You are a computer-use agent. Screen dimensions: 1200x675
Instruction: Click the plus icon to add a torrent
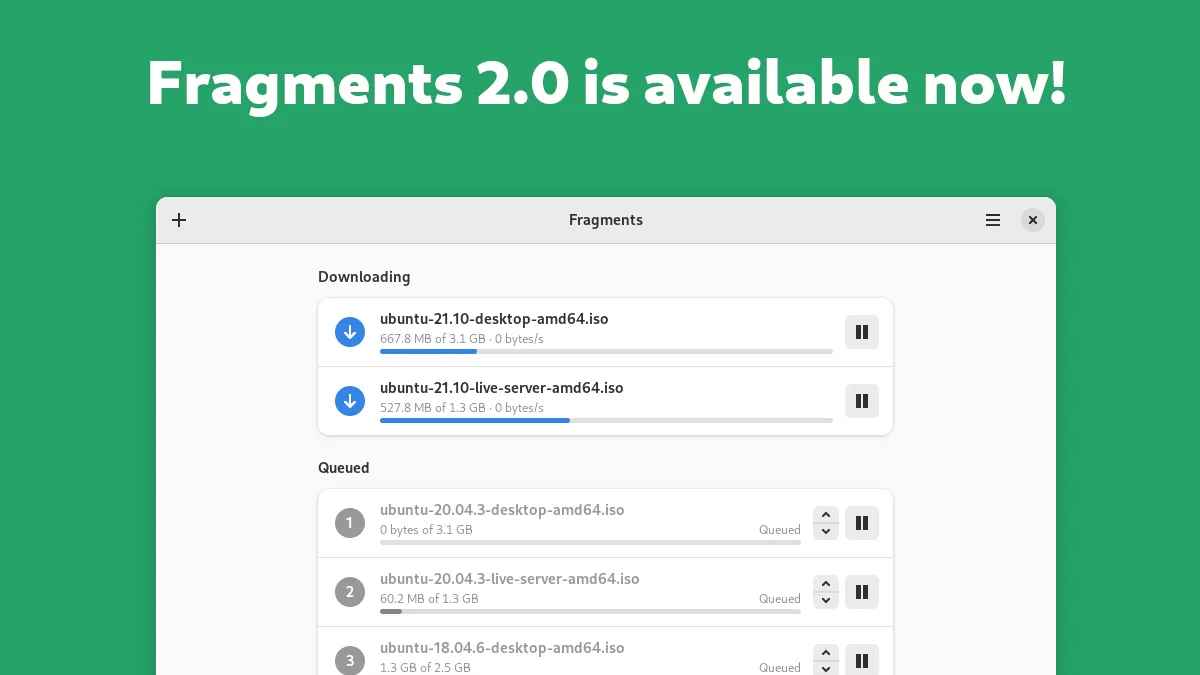(x=179, y=220)
